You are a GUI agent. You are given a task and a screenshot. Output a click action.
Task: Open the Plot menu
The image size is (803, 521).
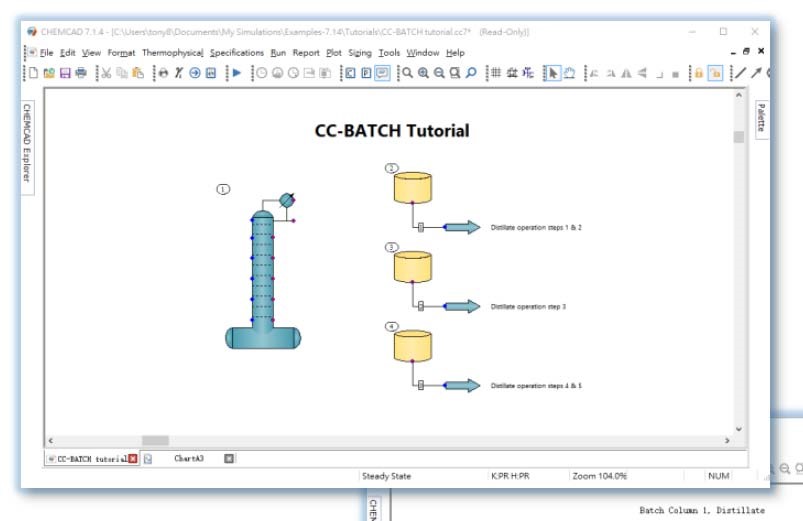tap(334, 52)
